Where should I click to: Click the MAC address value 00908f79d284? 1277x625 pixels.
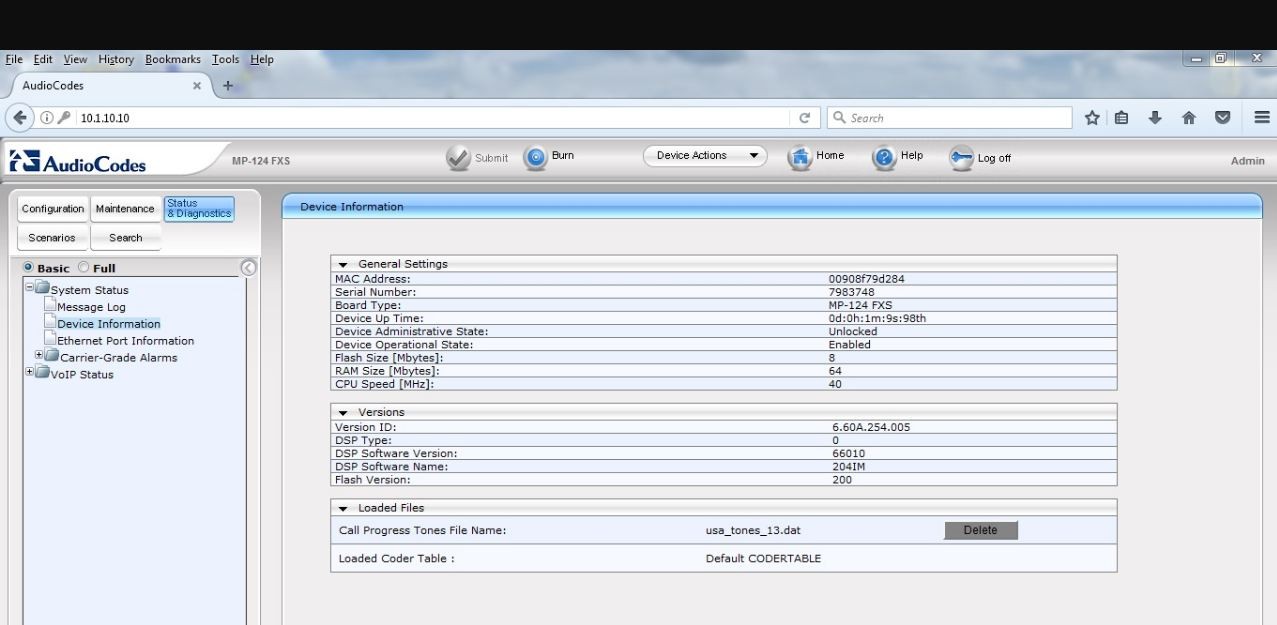point(866,279)
